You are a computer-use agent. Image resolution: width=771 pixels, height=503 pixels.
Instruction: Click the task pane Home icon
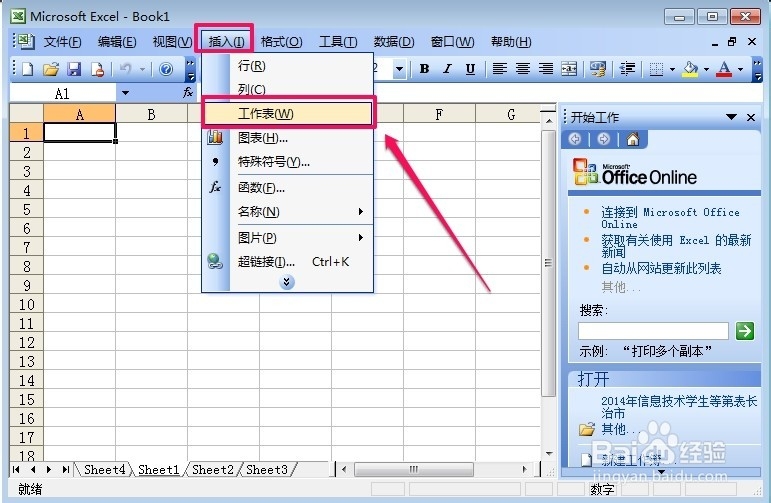(633, 140)
